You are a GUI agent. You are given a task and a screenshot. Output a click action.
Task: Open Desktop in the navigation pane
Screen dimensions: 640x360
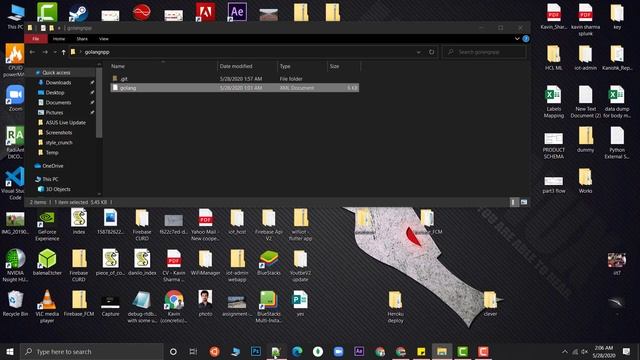pos(55,93)
